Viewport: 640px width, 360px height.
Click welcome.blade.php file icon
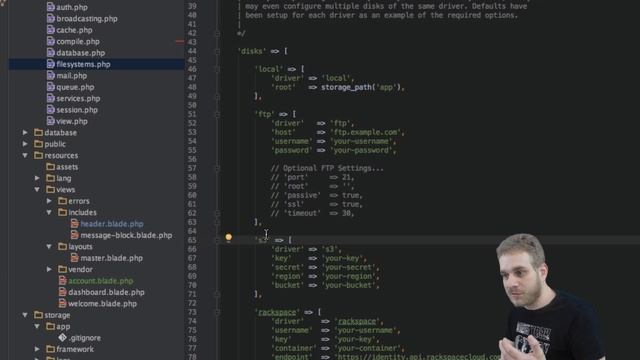pos(62,304)
